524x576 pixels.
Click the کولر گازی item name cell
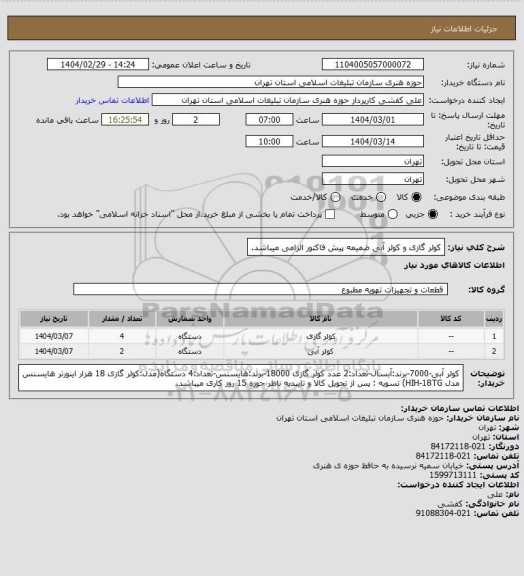pos(321,336)
